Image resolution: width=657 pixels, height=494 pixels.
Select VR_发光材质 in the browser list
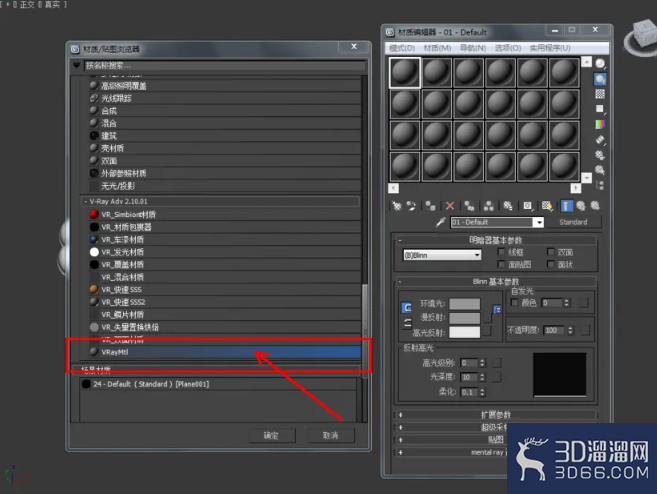225,252
